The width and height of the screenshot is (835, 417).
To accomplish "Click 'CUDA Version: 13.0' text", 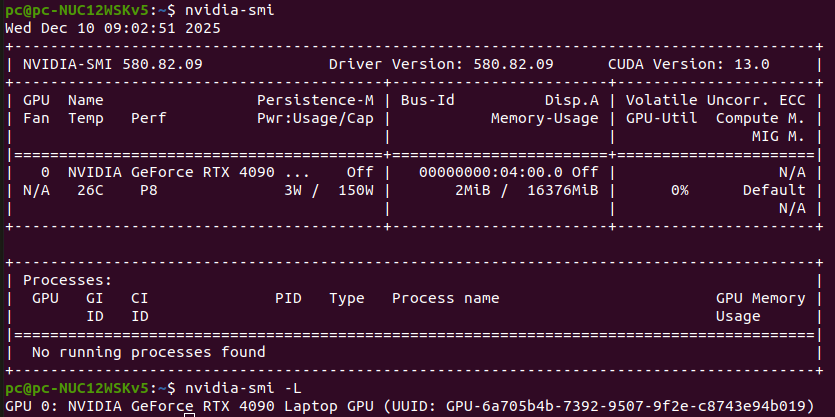I will click(689, 64).
